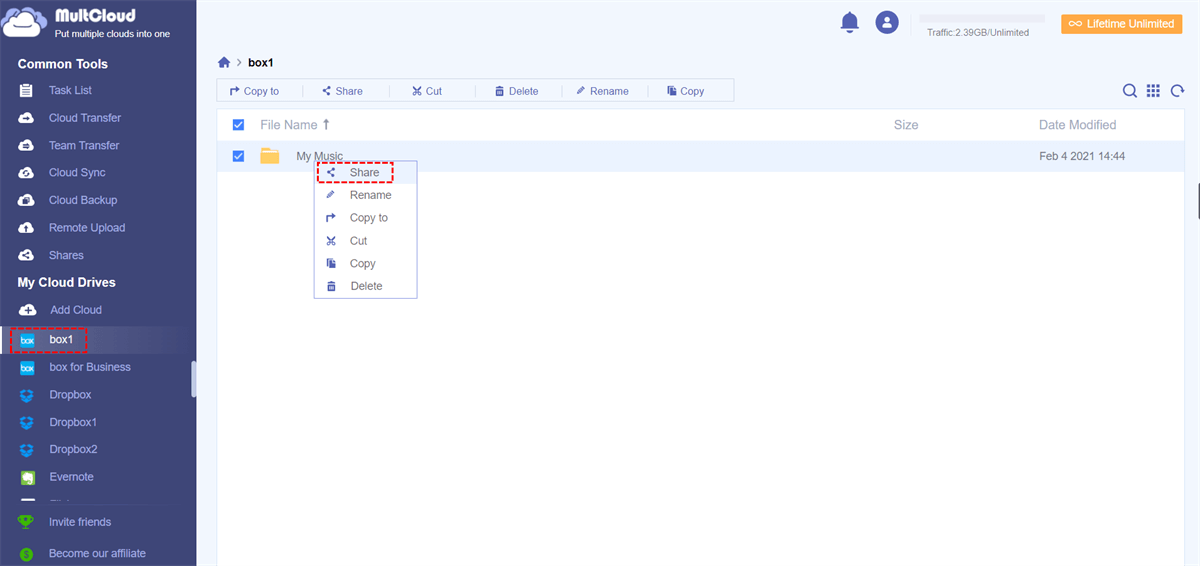The image size is (1200, 566).
Task: Click the Shares sidebar icon
Action: point(27,256)
